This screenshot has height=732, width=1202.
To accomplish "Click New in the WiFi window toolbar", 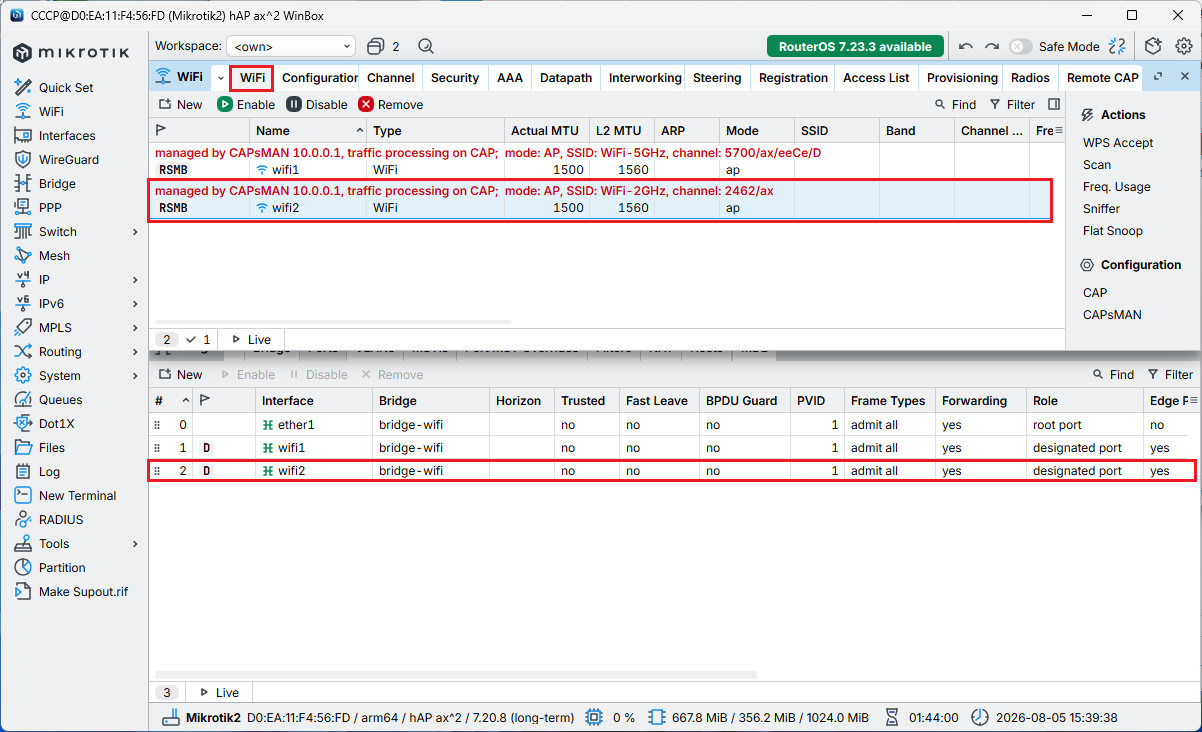I will point(180,104).
